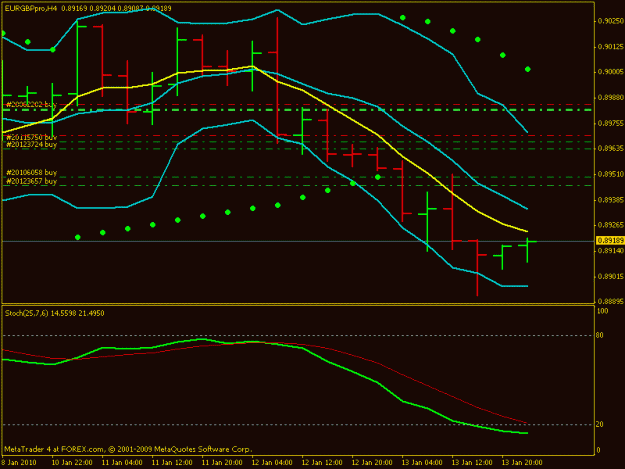Image resolution: width=625 pixels, height=469 pixels.
Task: Click the stochastic scale value 0
Action: tap(598, 450)
